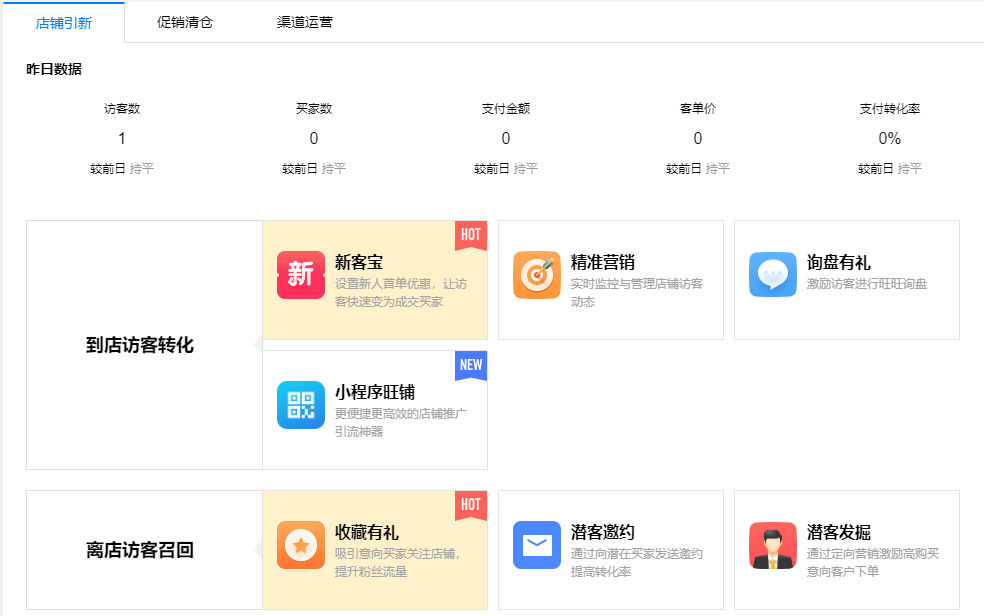Click the businessman 潜客发掘 icon
This screenshot has height=616, width=984.
[x=773, y=545]
